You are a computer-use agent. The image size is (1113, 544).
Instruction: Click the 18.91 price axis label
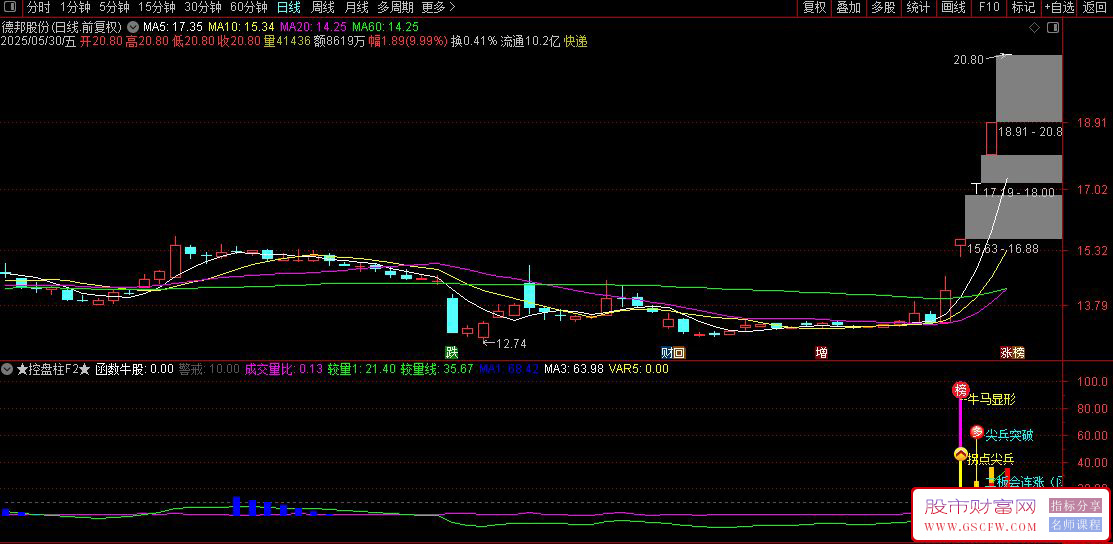(1092, 123)
